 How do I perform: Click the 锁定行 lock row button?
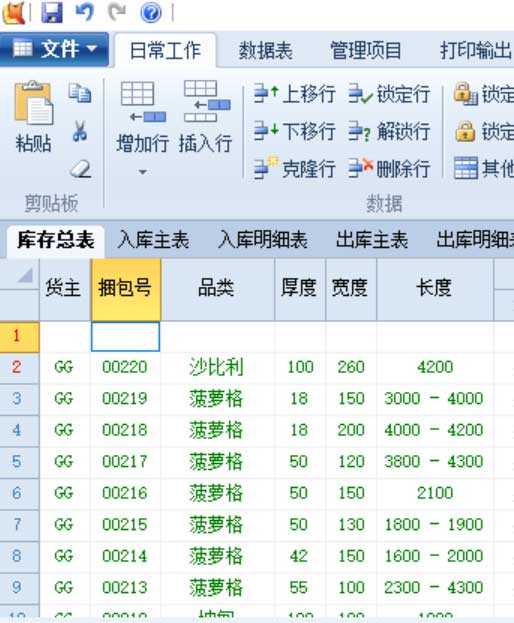pos(389,94)
